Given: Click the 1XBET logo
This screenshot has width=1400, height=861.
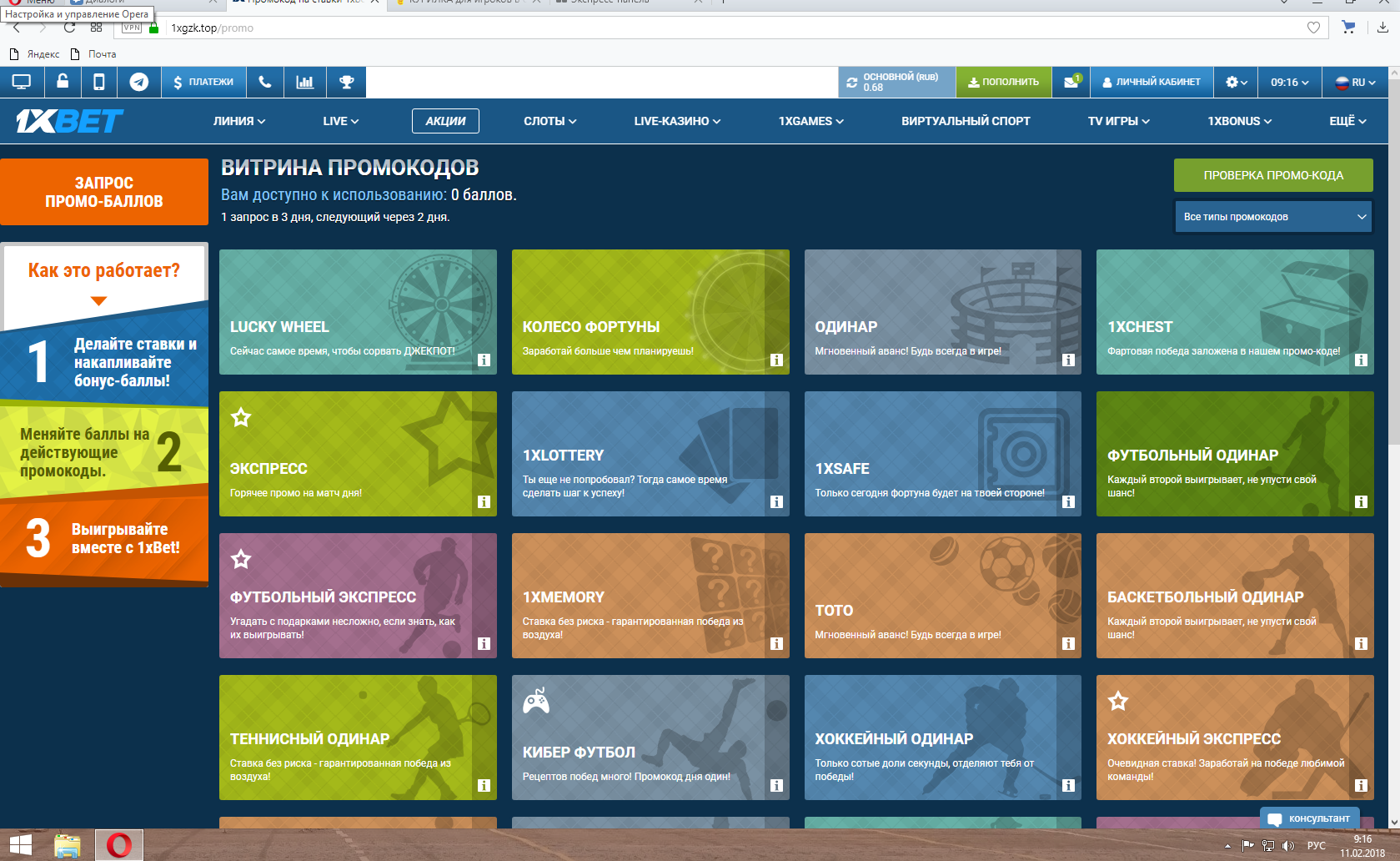Looking at the screenshot, I should click(69, 122).
